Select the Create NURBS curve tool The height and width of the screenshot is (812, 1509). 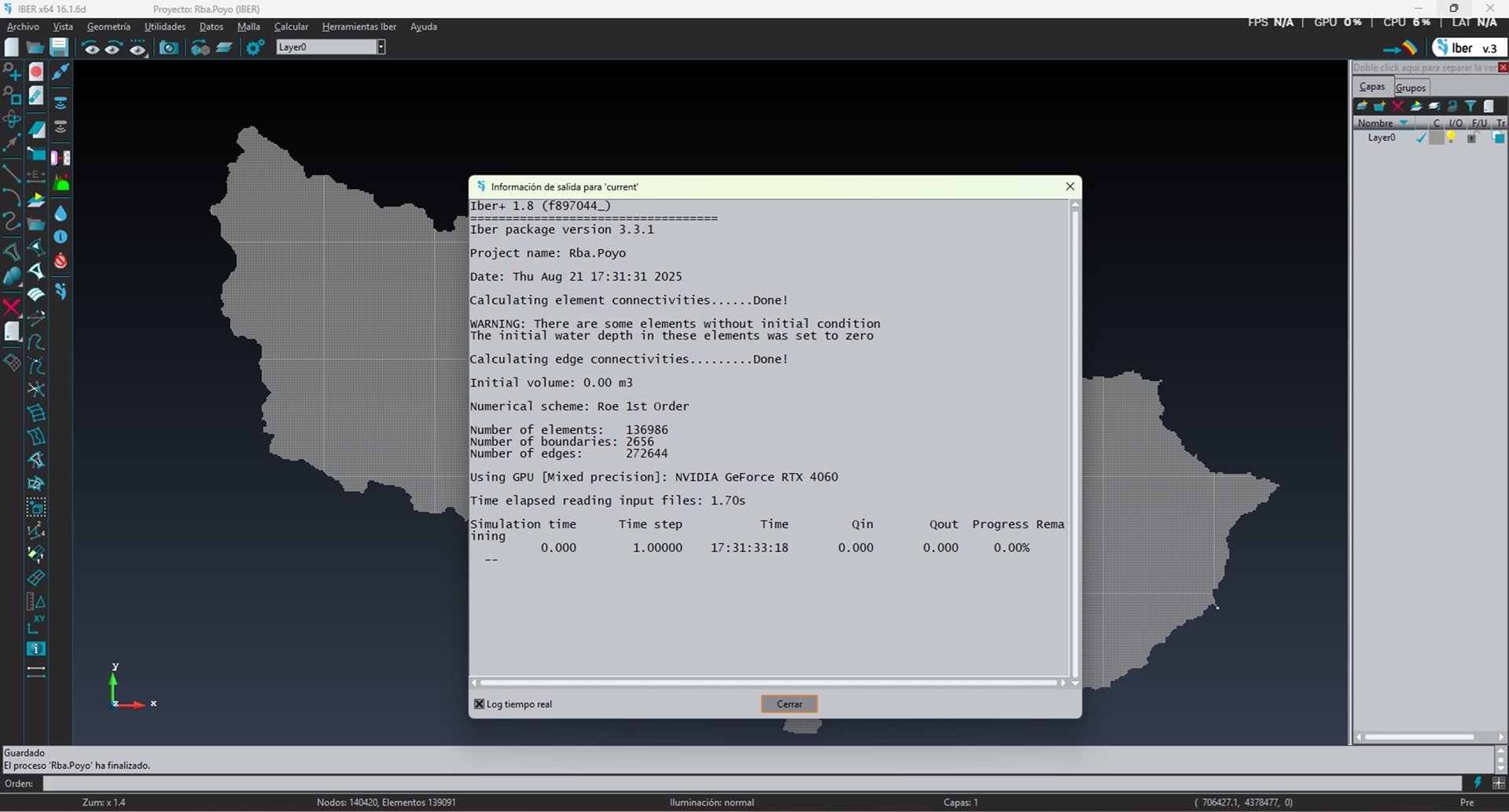(x=12, y=220)
